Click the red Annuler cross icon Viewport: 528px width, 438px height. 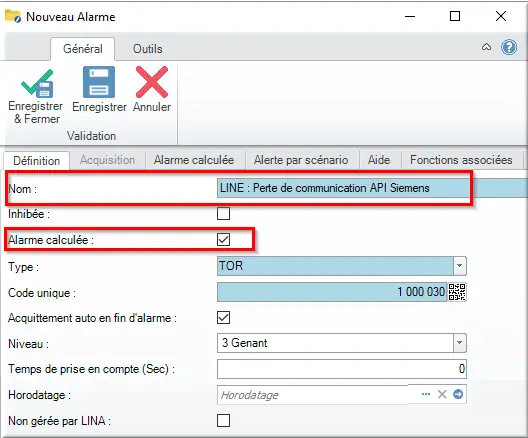coord(152,82)
